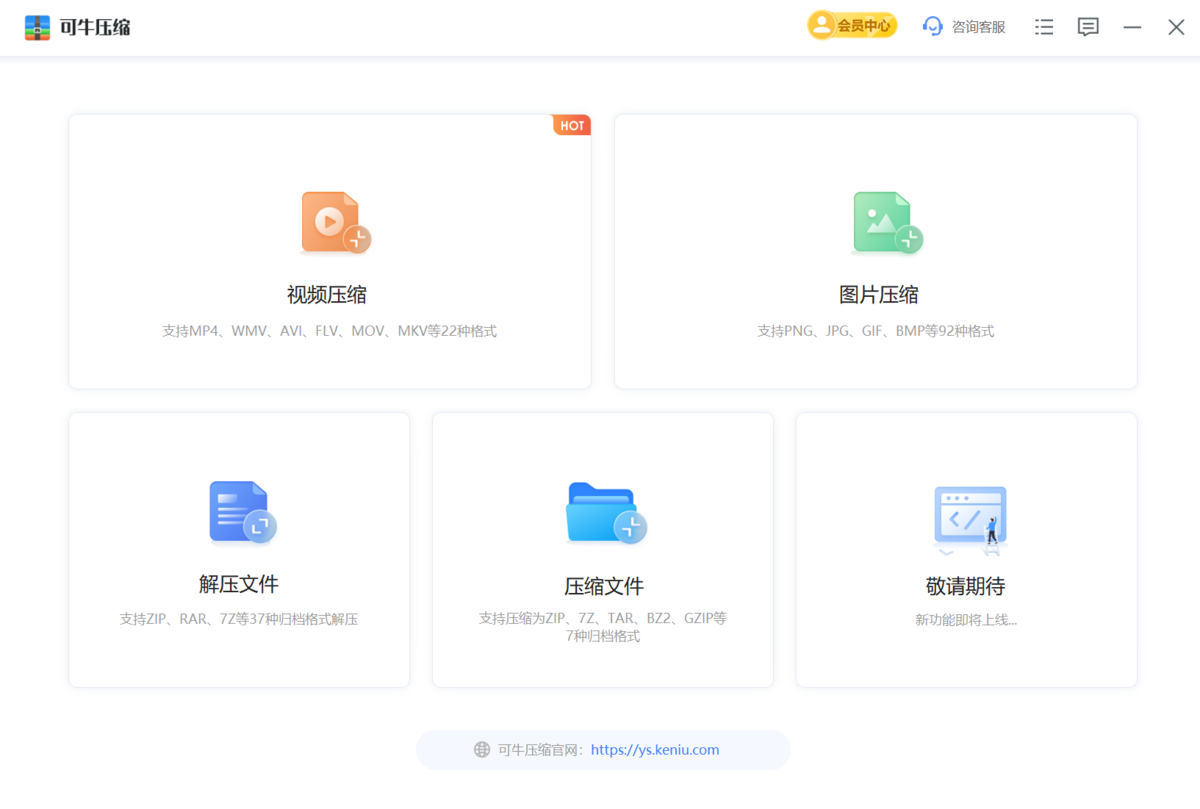
Task: Click the 敬请期待 placeholder card
Action: click(966, 549)
